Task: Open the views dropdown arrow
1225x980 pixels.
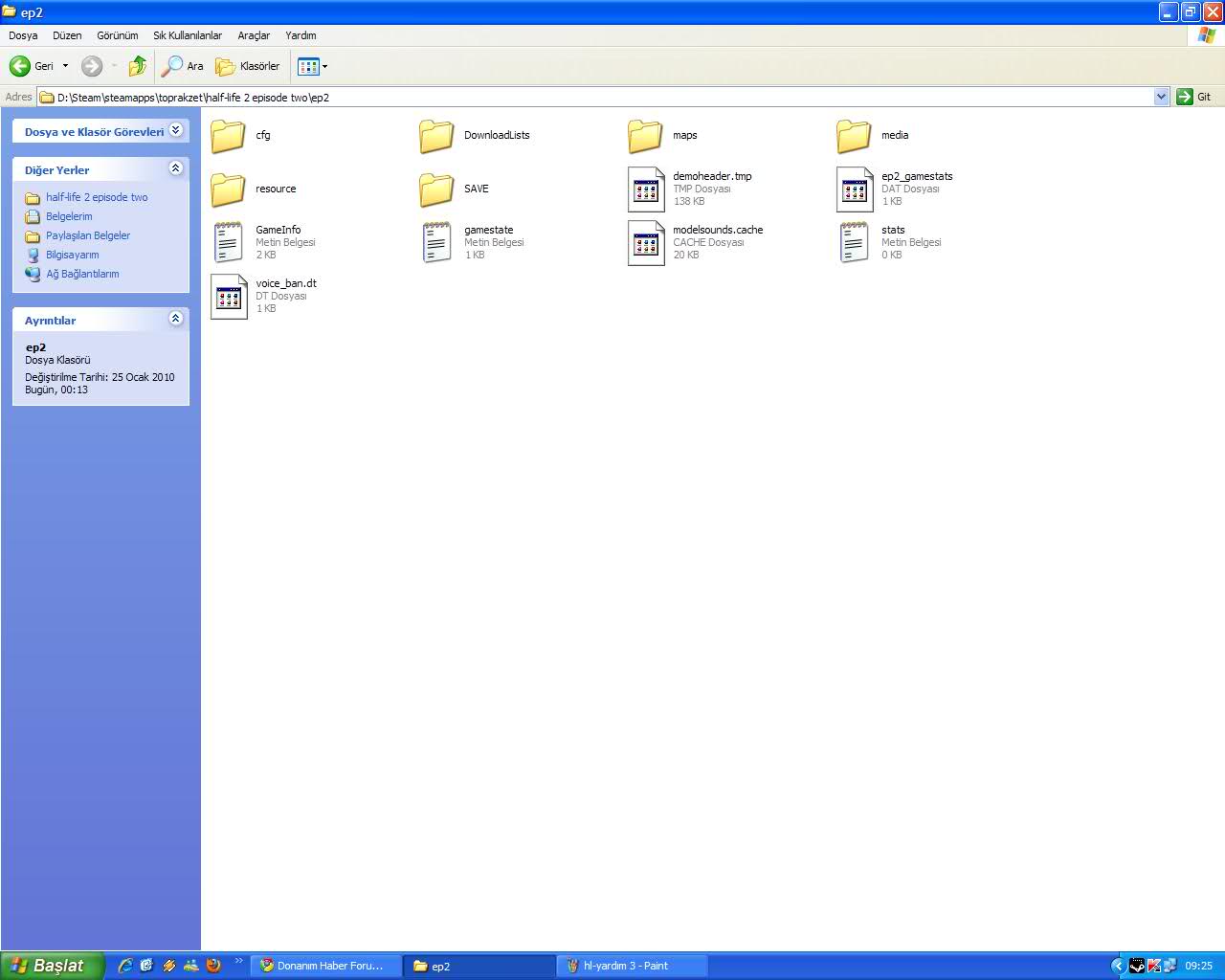Action: (x=324, y=66)
